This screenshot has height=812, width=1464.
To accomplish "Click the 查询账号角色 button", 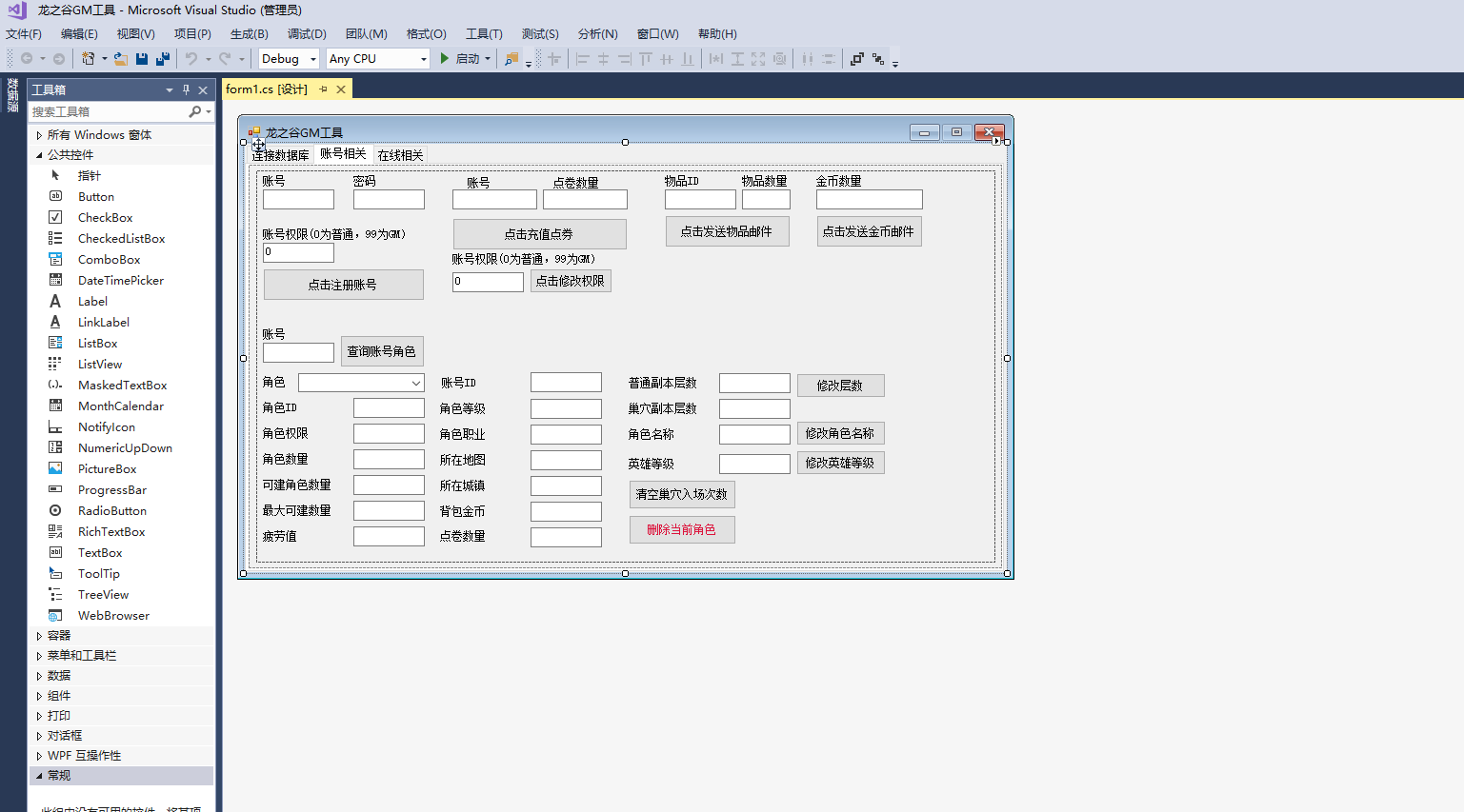I will tap(382, 351).
